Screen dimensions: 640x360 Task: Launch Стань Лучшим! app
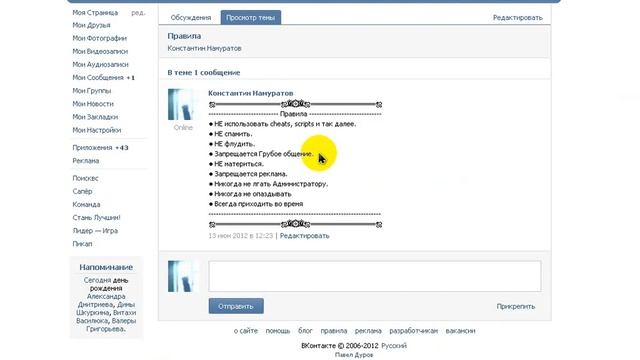96,218
